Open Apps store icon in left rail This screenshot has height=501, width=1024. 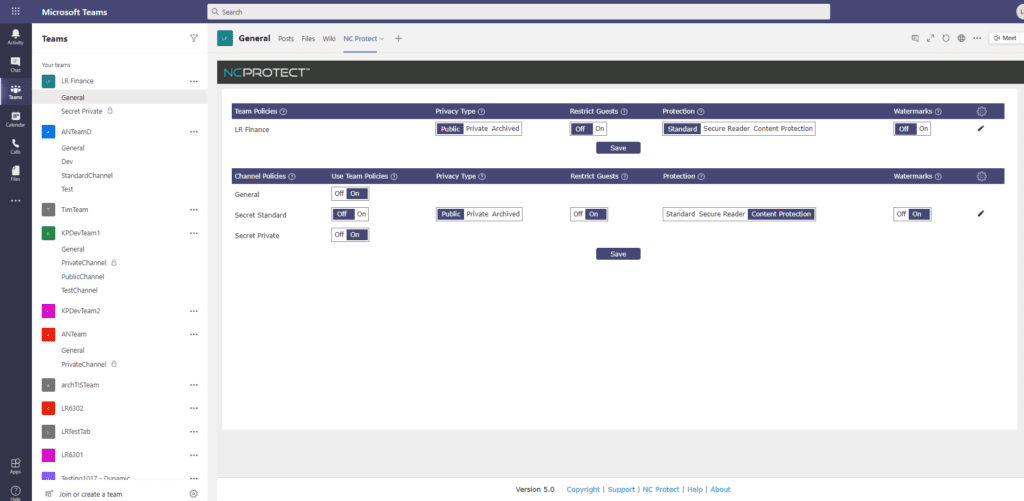pos(16,466)
